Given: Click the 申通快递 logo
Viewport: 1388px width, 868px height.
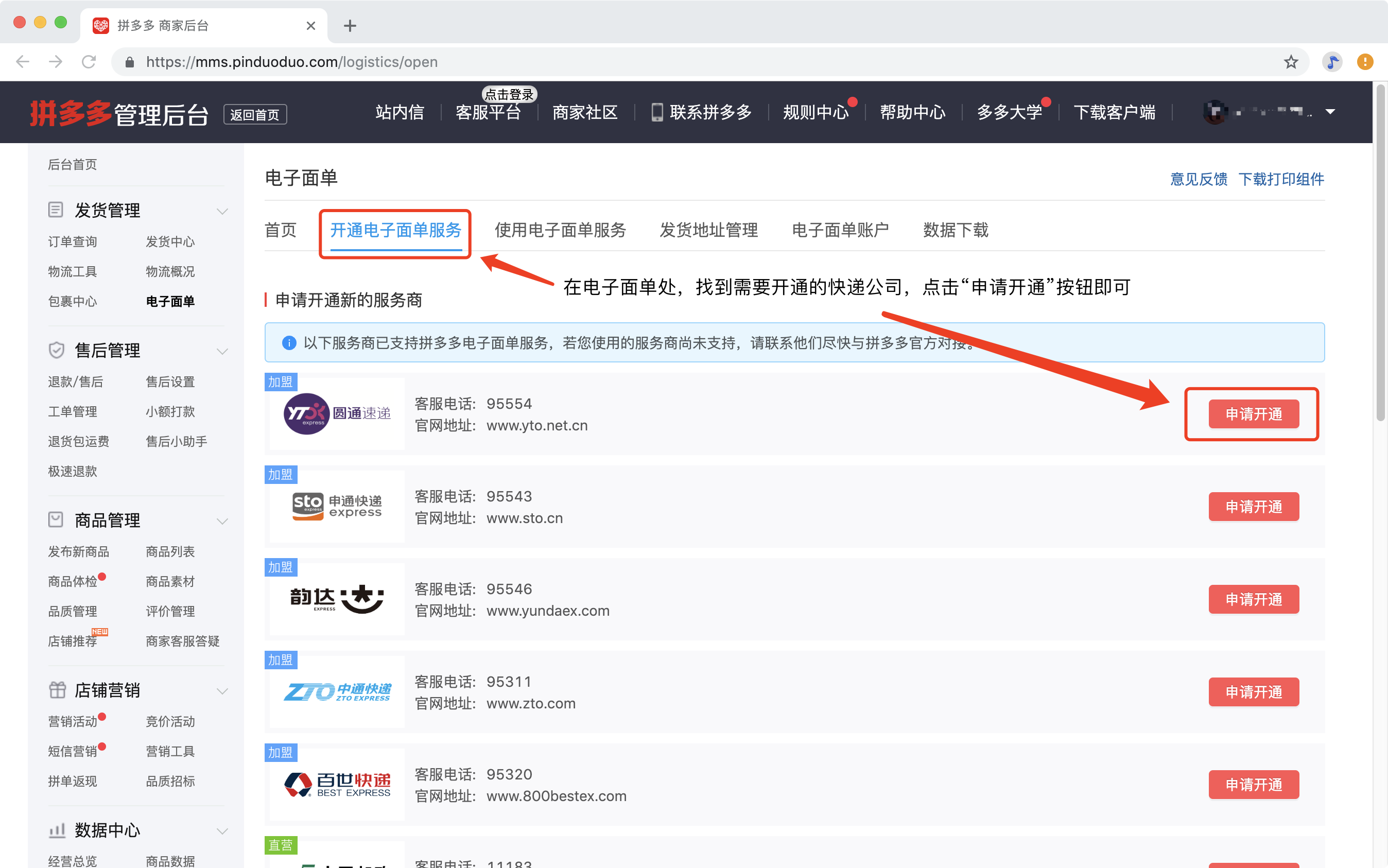Looking at the screenshot, I should (337, 507).
